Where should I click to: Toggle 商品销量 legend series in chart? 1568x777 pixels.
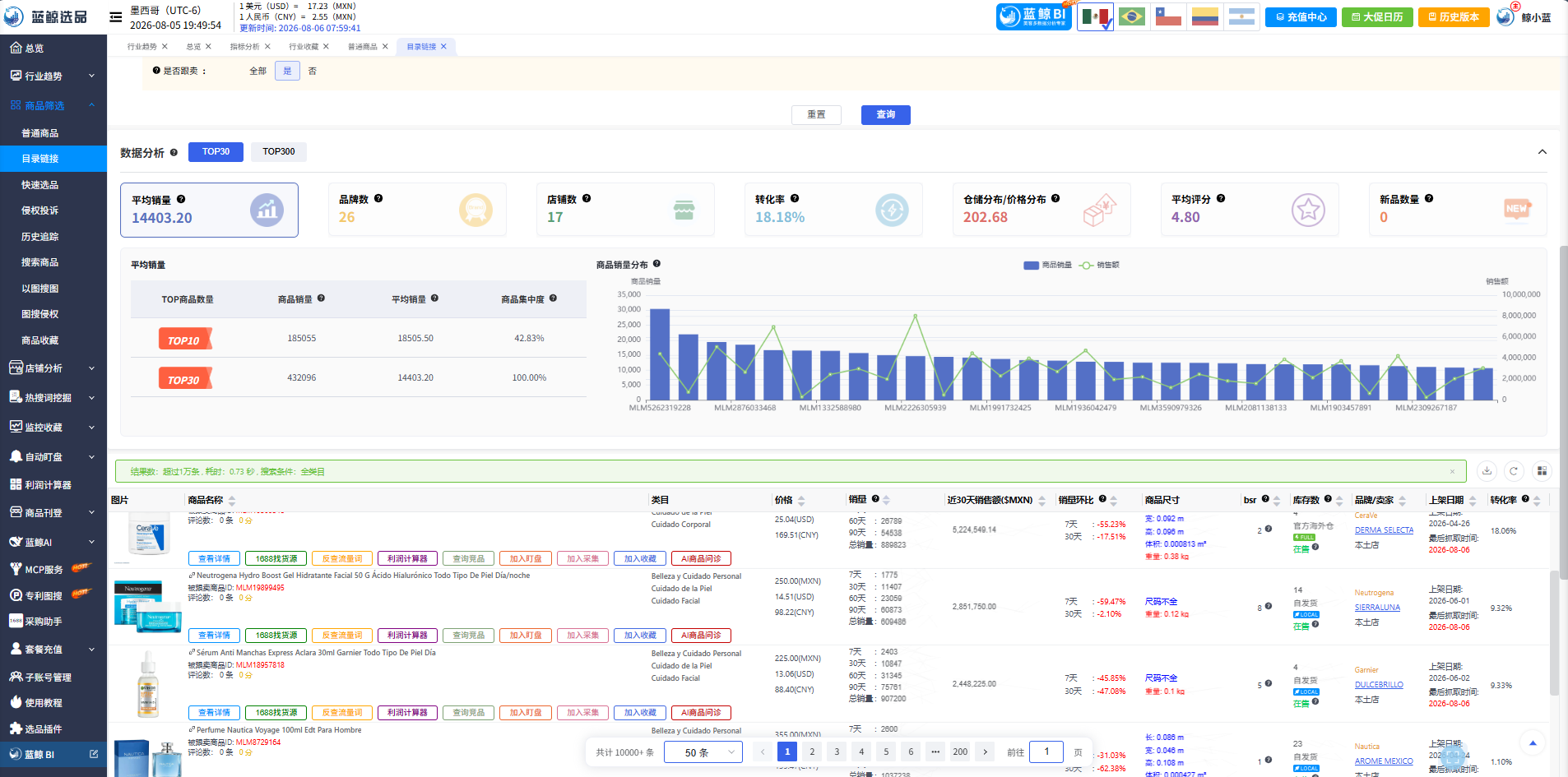[1047, 266]
